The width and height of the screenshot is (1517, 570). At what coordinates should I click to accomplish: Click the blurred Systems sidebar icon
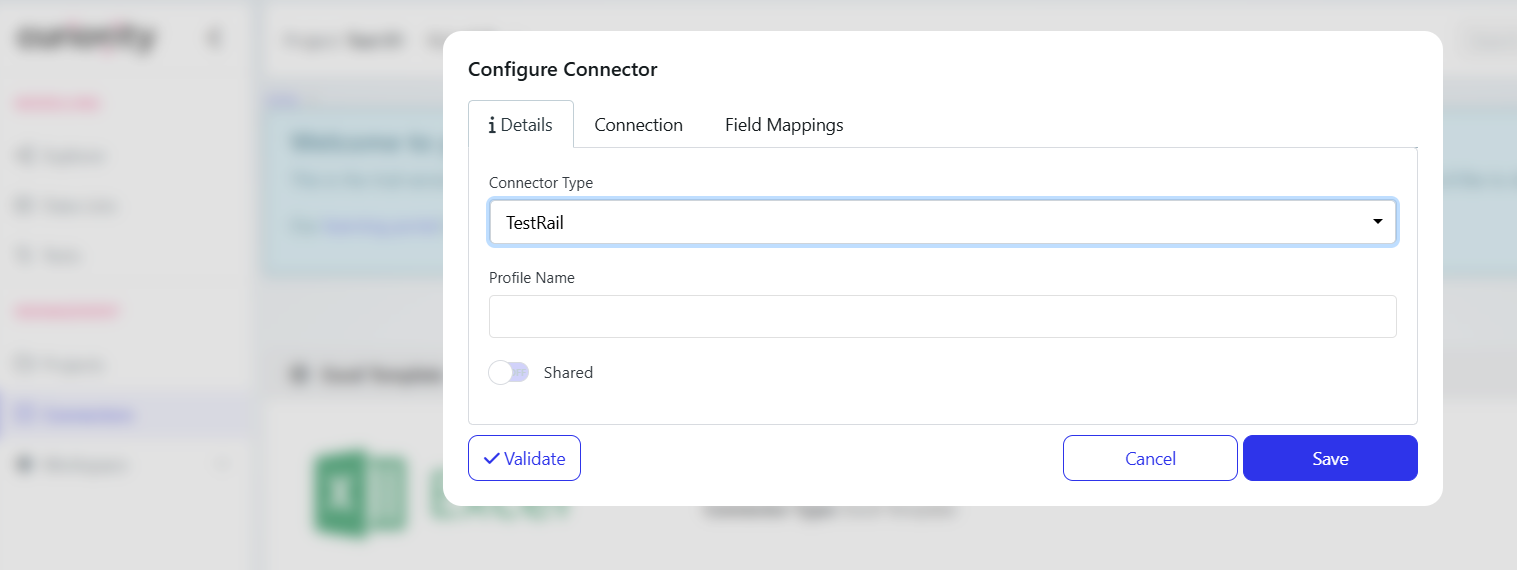point(25,156)
